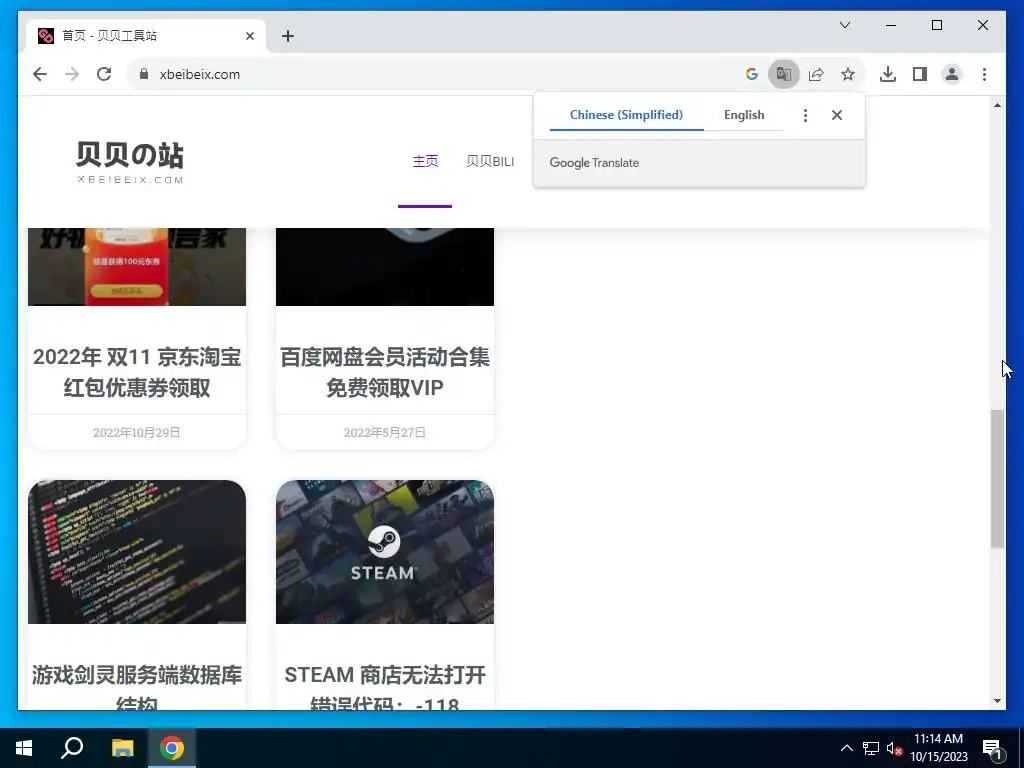
Task: Close the Google Translate popup
Action: (x=837, y=115)
